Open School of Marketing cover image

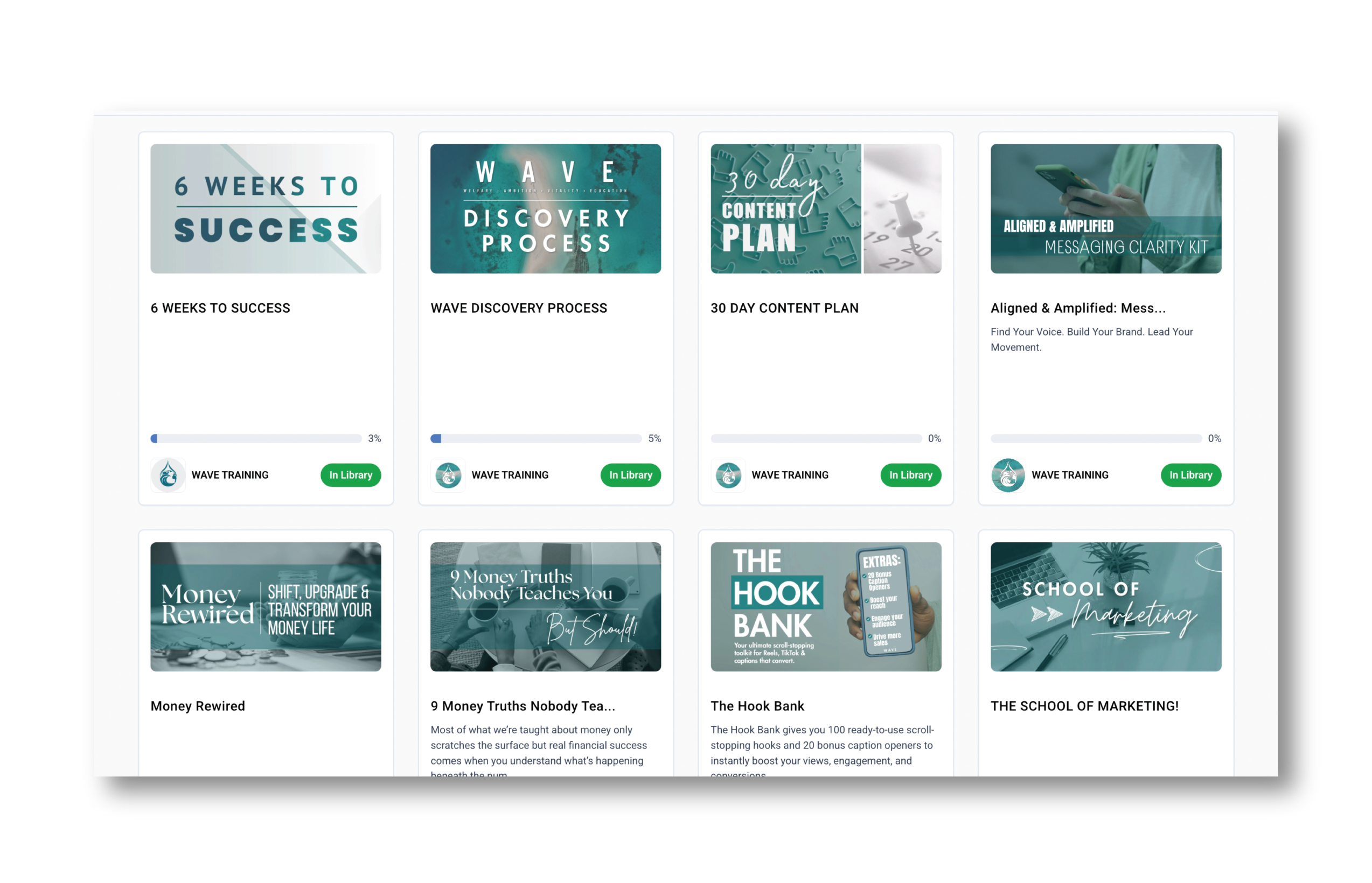click(1105, 607)
